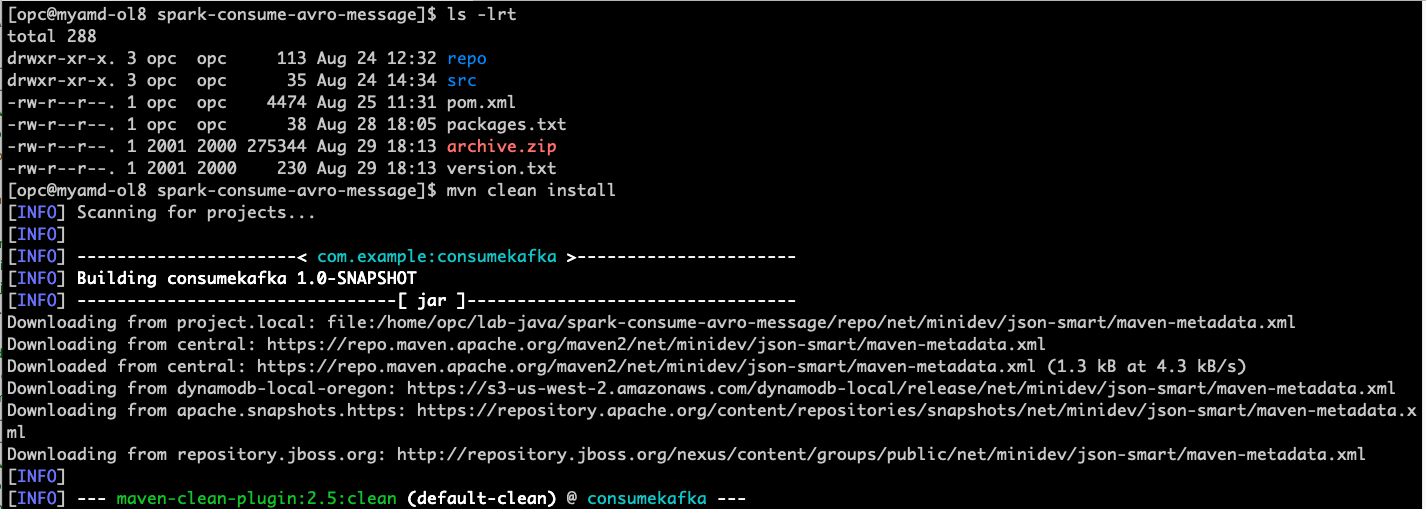Click '(default-clean)' in the last line
The width and height of the screenshot is (1426, 509).
click(481, 498)
